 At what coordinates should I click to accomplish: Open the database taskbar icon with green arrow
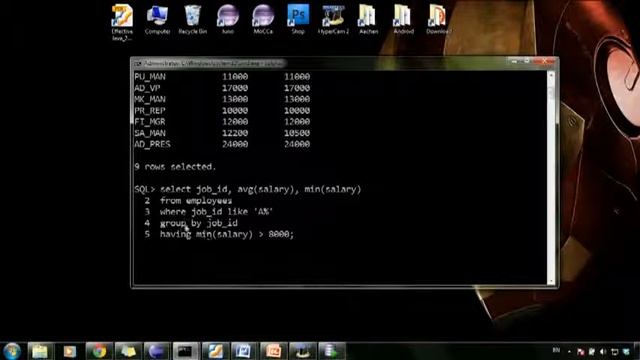331,351
